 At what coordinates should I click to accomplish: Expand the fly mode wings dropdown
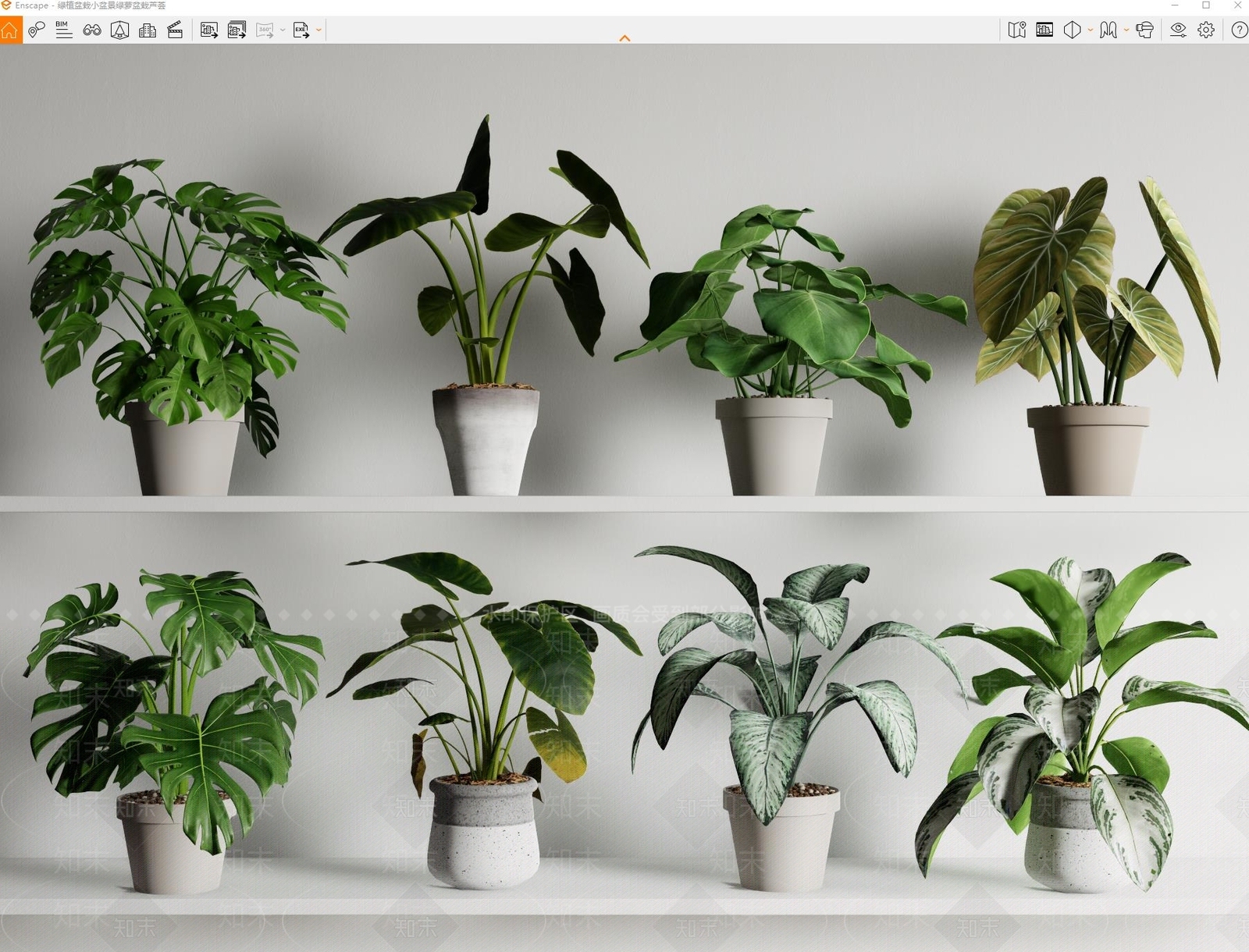click(x=1126, y=30)
